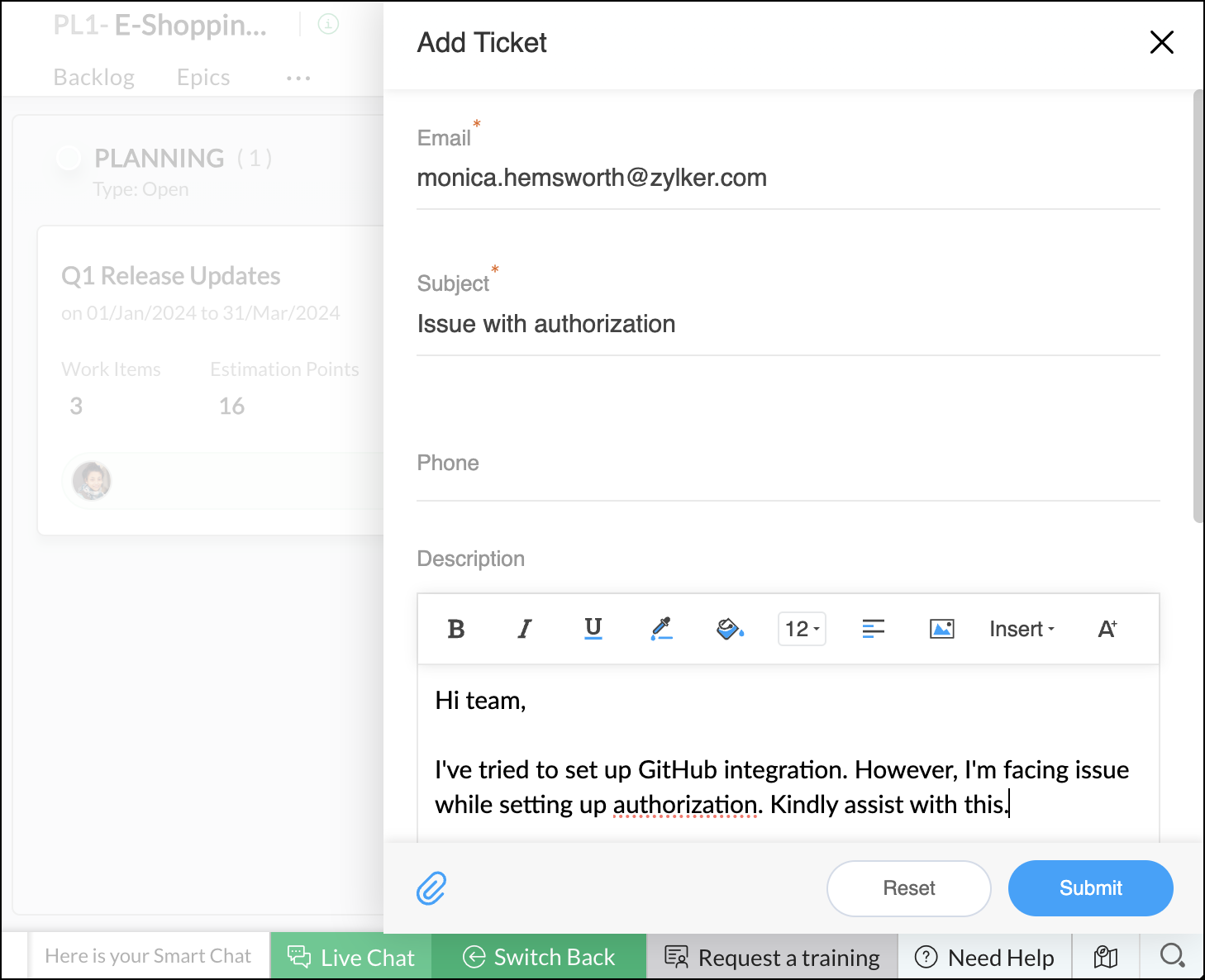Toggle italic formatting in description
The width and height of the screenshot is (1205, 980).
pos(525,629)
